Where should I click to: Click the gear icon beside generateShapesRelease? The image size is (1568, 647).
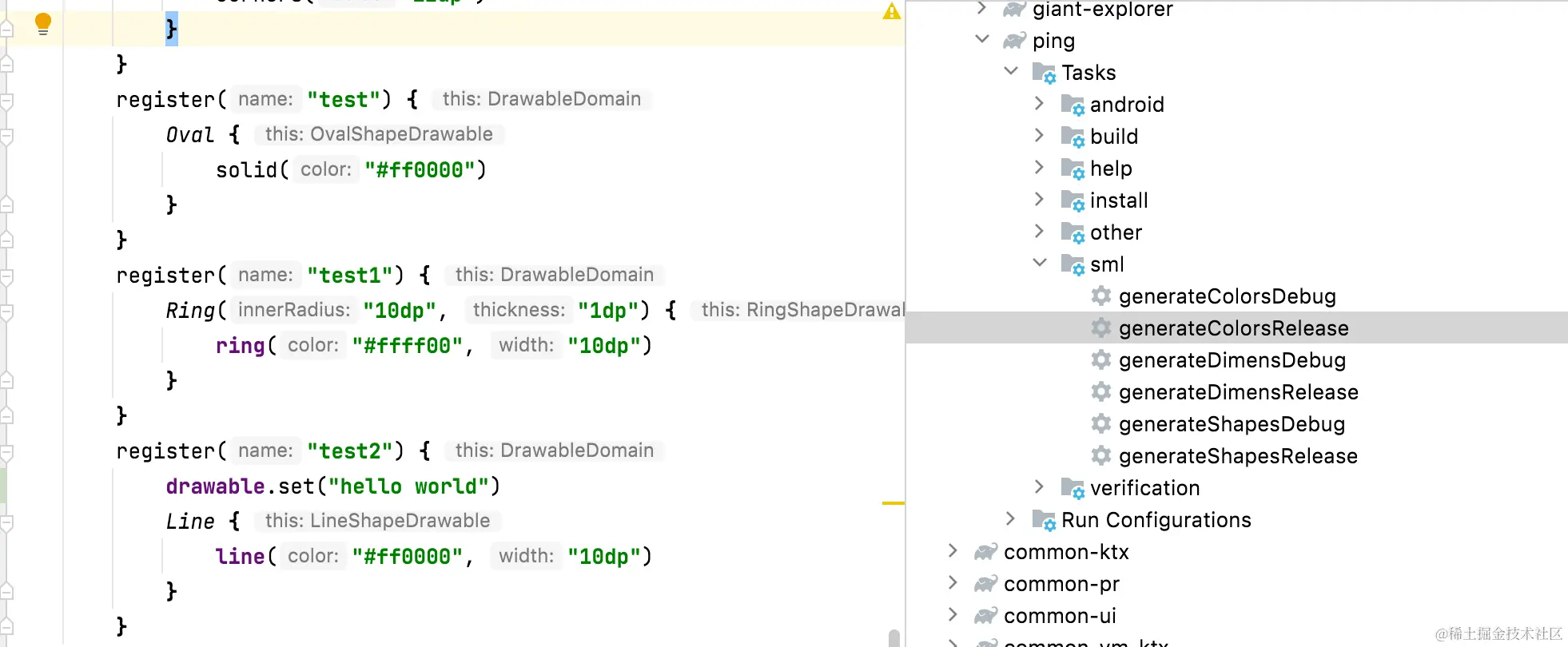1101,455
